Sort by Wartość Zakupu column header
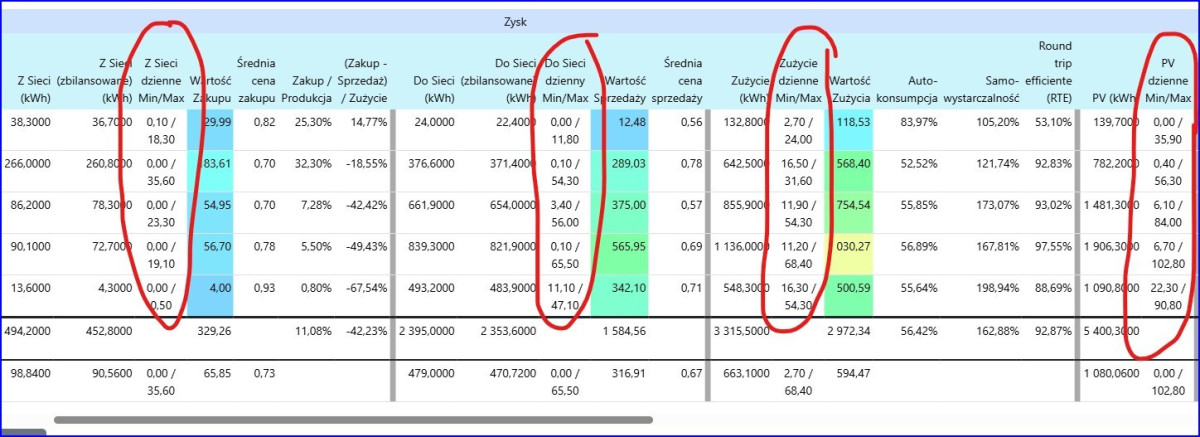This screenshot has height=437, width=1200. (x=210, y=89)
